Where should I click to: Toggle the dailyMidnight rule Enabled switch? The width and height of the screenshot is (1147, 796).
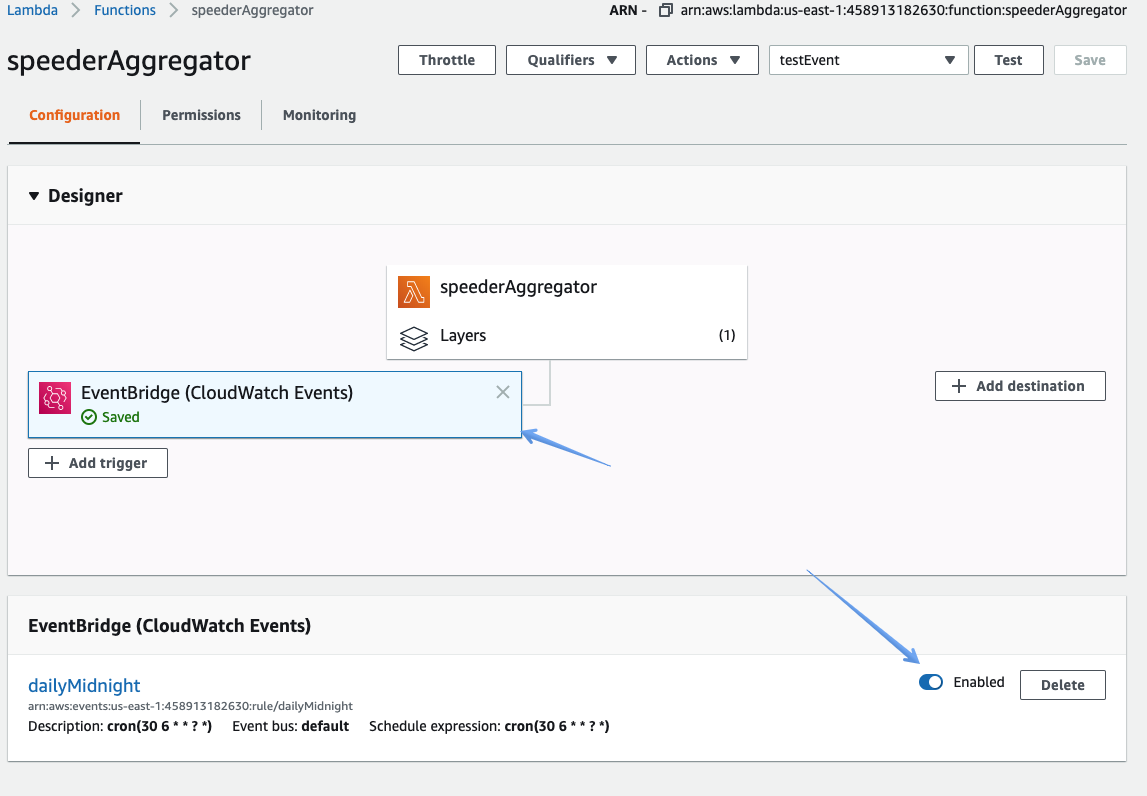click(930, 682)
